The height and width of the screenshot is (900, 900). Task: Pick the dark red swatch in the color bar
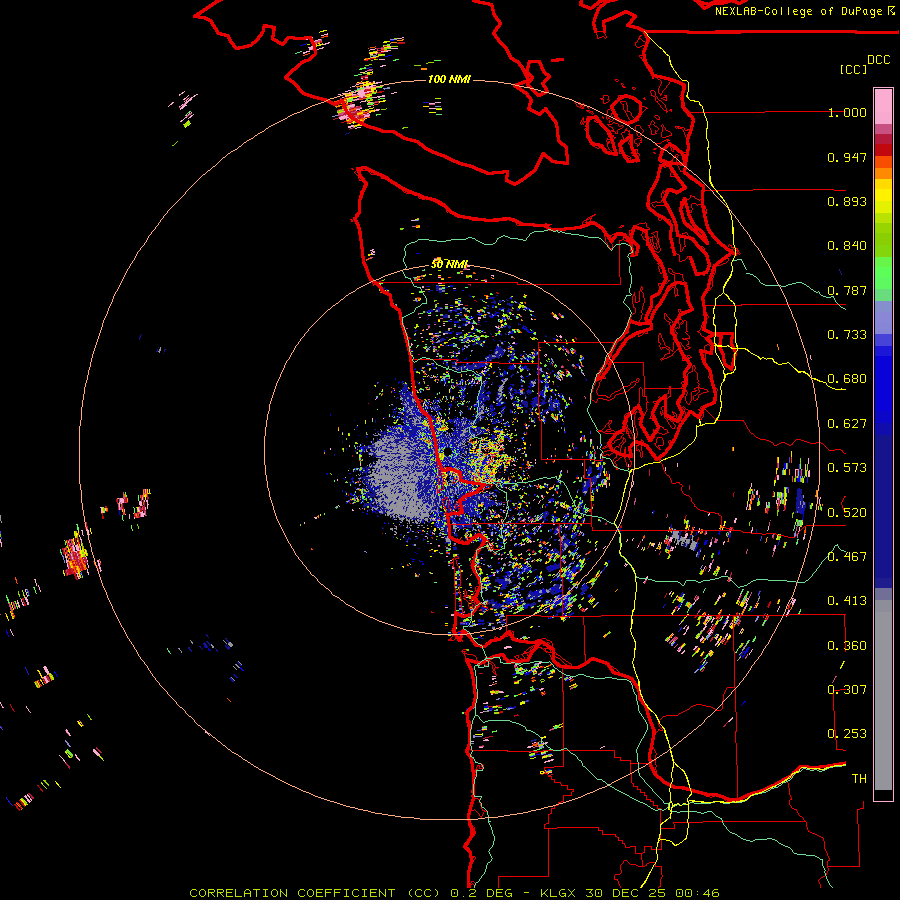point(883,149)
